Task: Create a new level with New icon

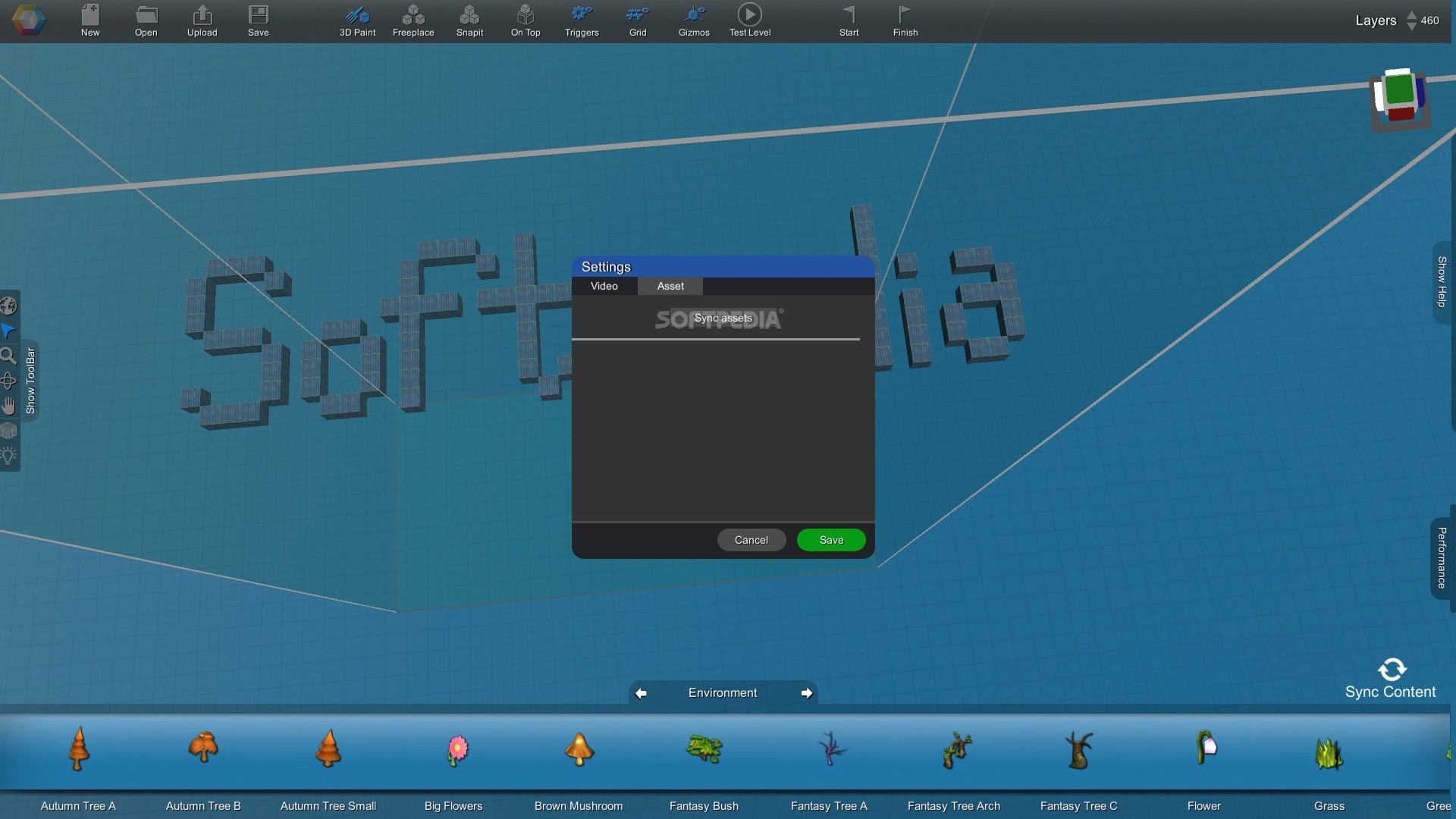Action: (x=90, y=20)
